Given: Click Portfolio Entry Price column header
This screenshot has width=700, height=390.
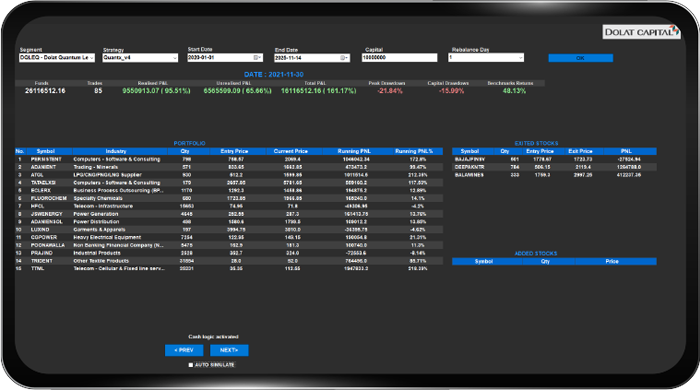Looking at the screenshot, I should 234,151.
